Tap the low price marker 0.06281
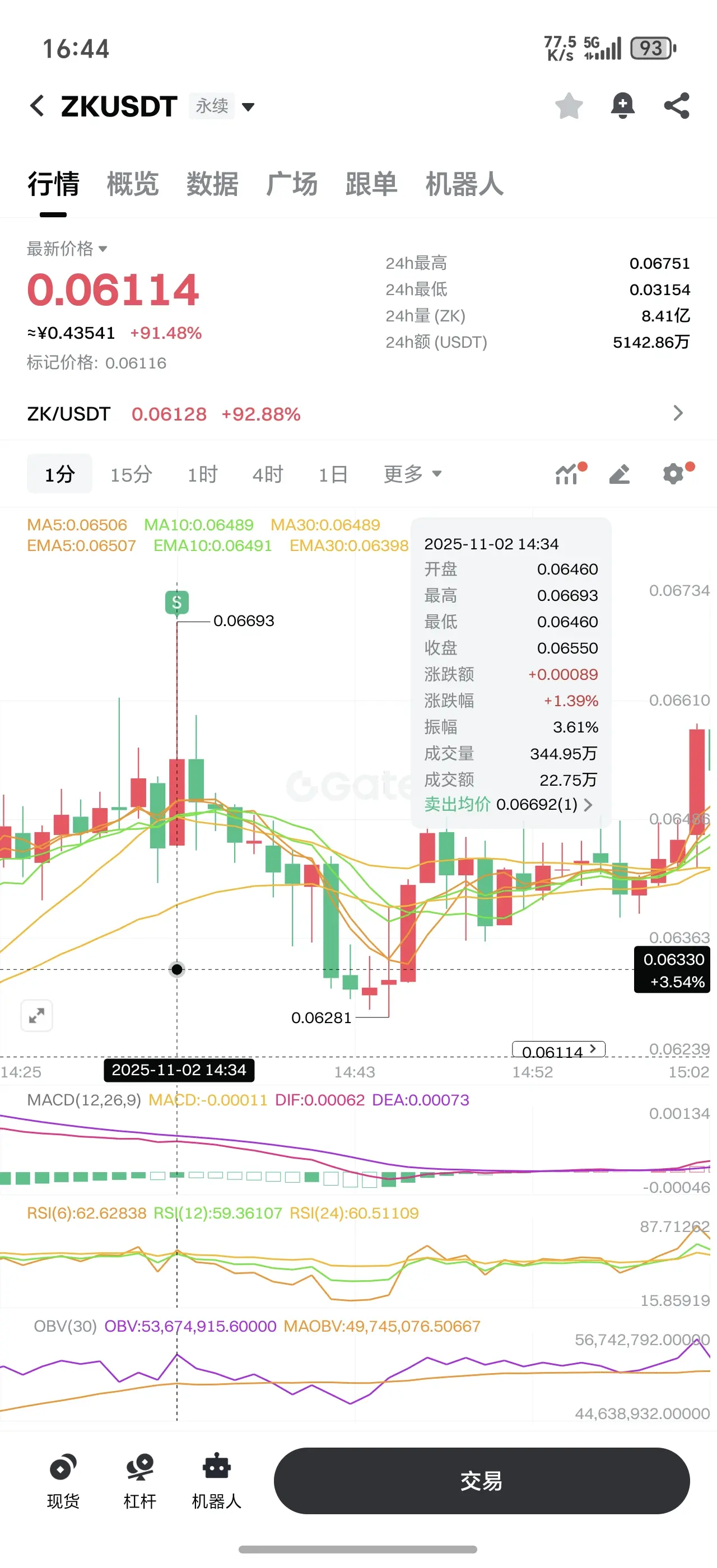 pyautogui.click(x=322, y=1018)
